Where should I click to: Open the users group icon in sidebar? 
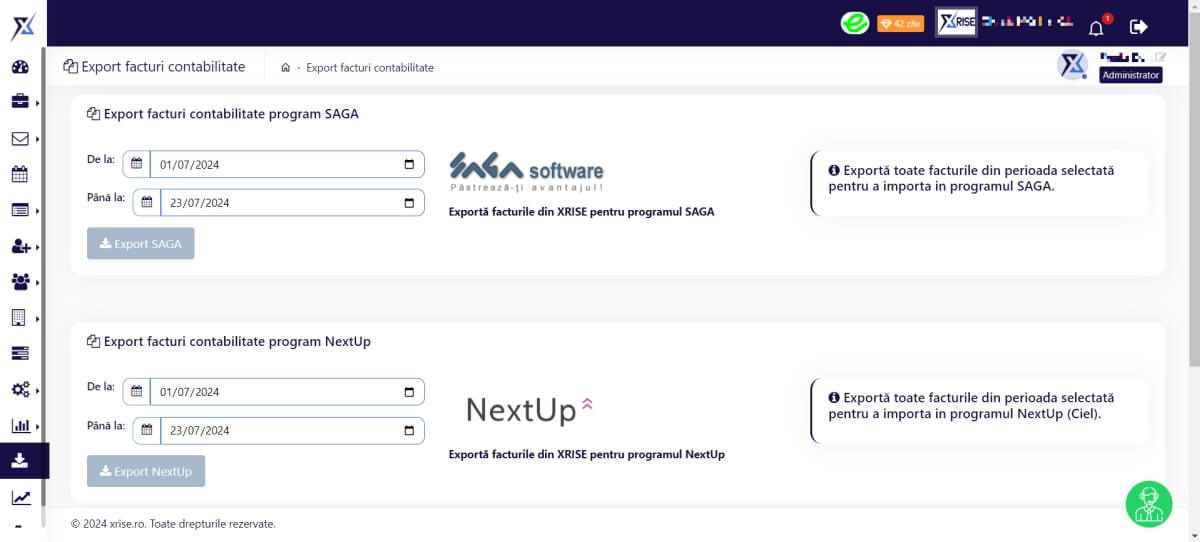[20, 282]
